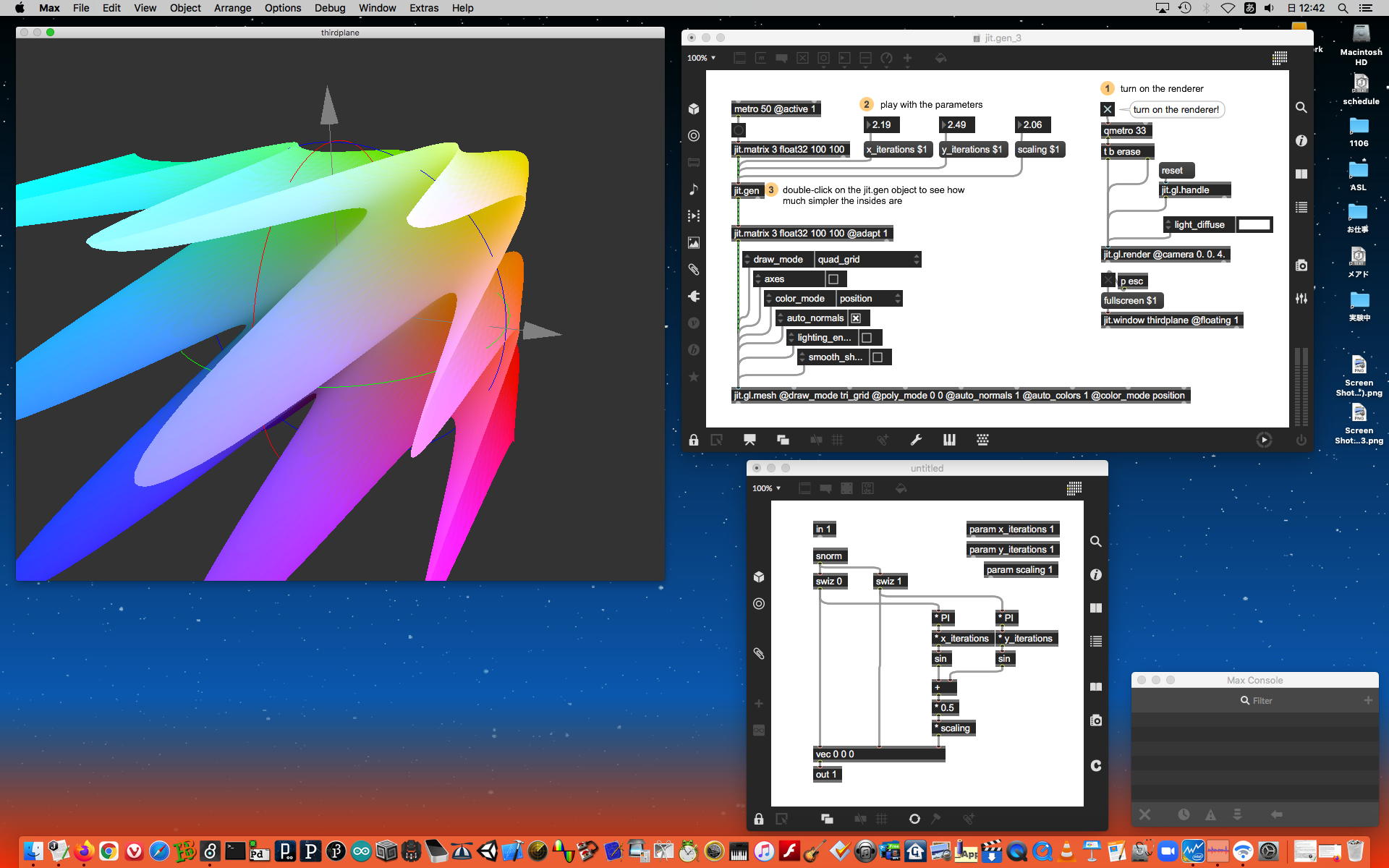This screenshot has height=868, width=1389.
Task: Open the audio note browser icon in the left sidebar
Action: pyautogui.click(x=694, y=189)
